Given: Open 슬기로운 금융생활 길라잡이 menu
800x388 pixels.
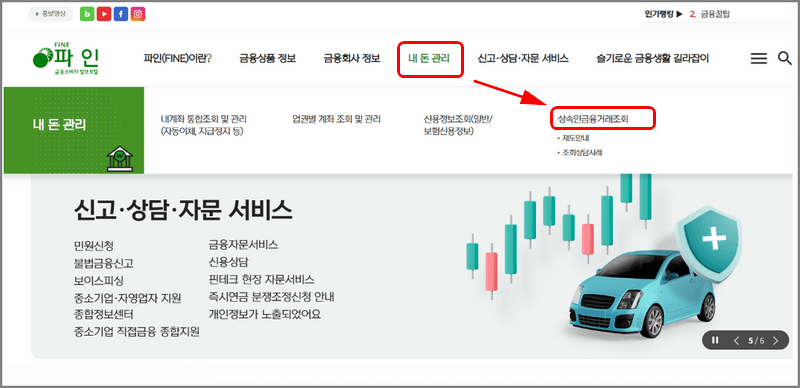Looking at the screenshot, I should 653,59.
